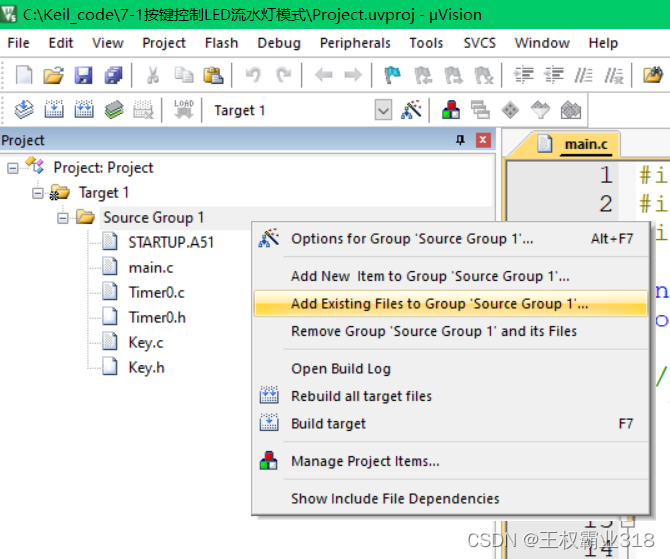Choose Manage Project Items menu entry
Viewport: 670px width, 559px height.
(x=451, y=461)
